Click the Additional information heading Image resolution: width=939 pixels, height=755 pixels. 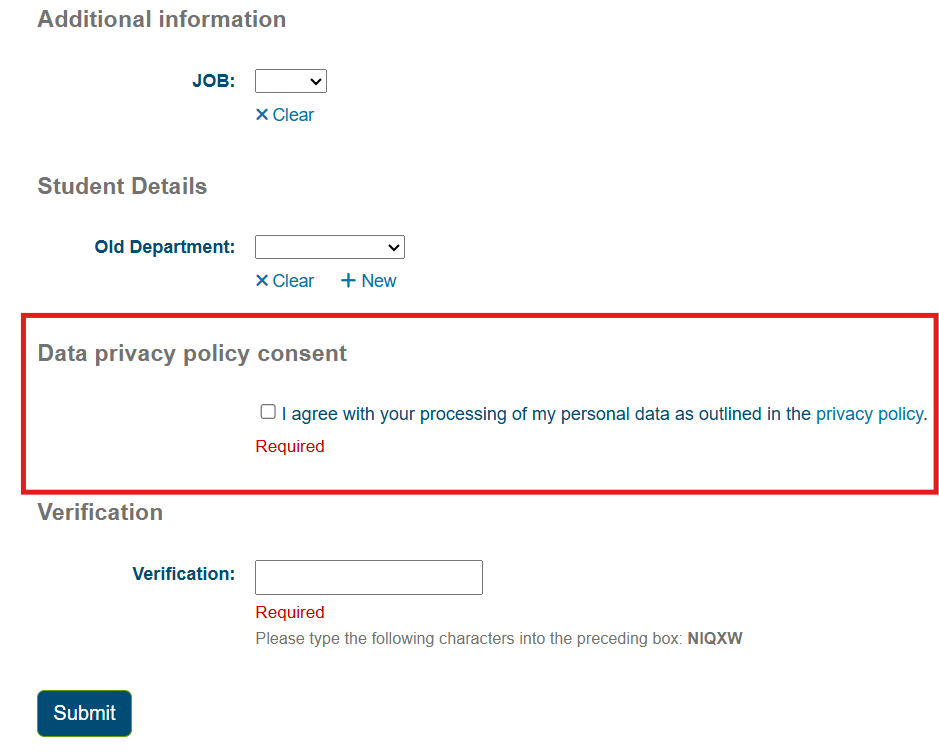coord(162,19)
